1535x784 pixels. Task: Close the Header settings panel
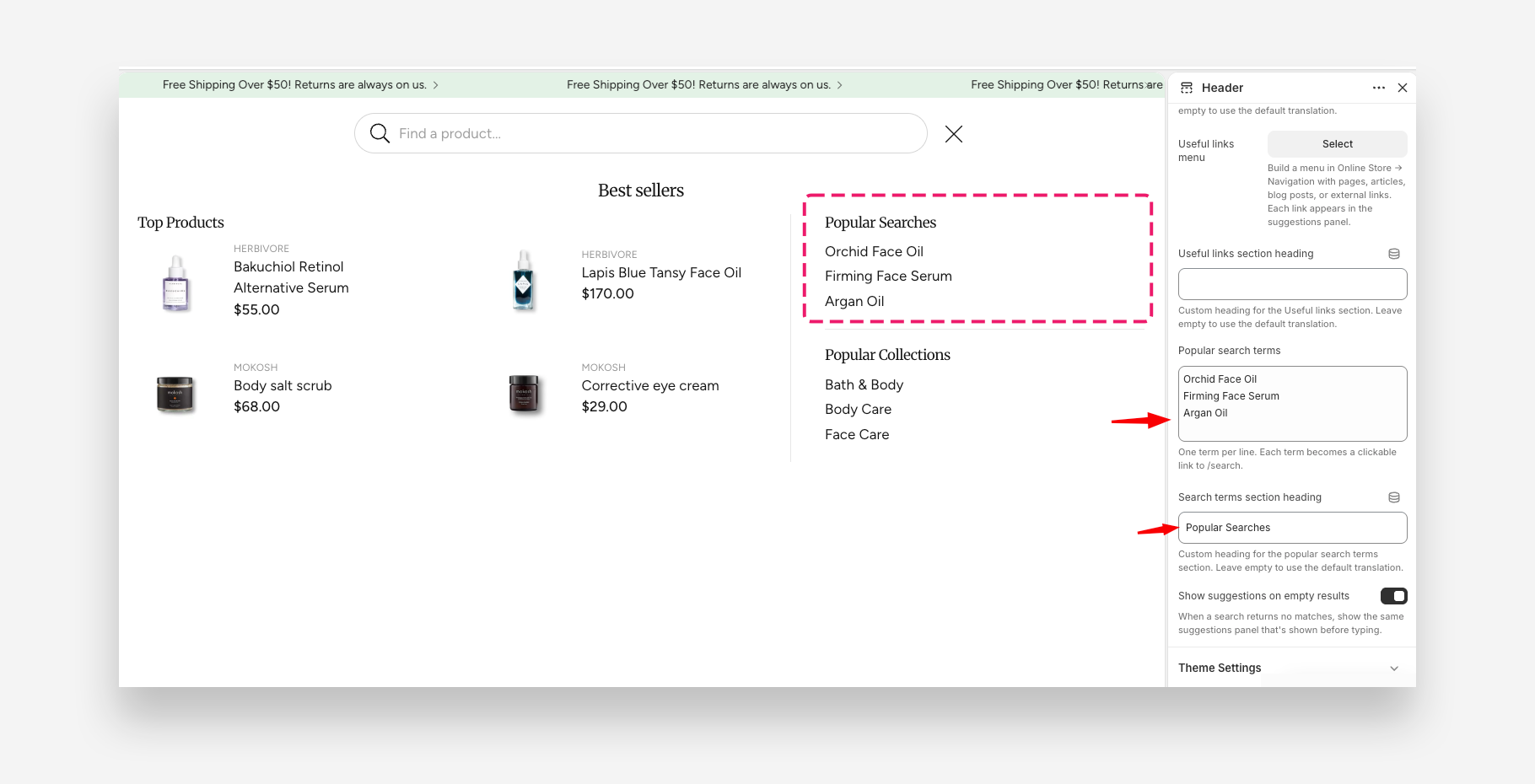1403,88
